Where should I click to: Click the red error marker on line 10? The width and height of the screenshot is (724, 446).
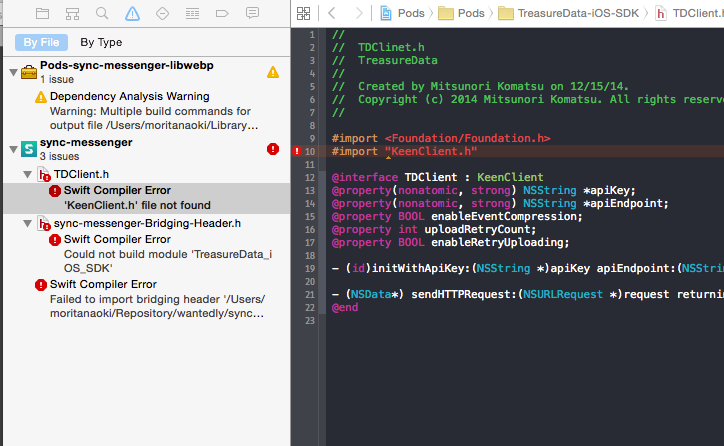coord(297,151)
